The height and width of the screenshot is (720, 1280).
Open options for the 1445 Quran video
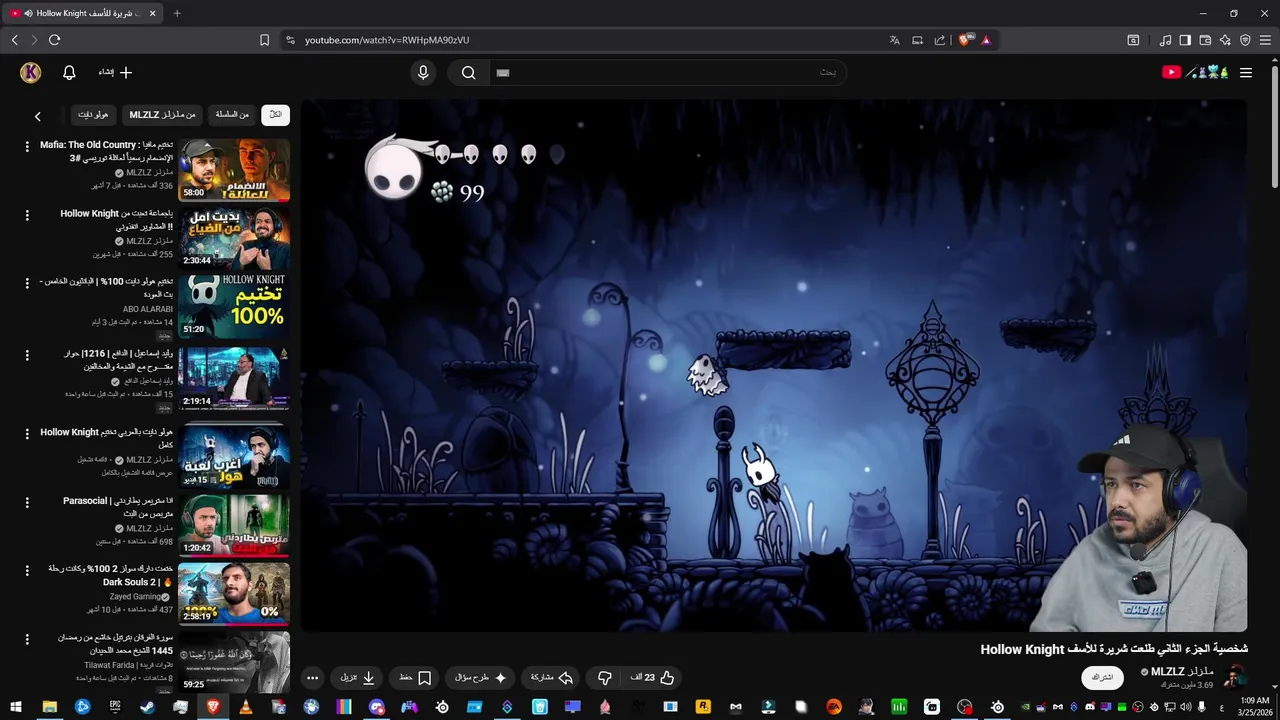[x=27, y=639]
